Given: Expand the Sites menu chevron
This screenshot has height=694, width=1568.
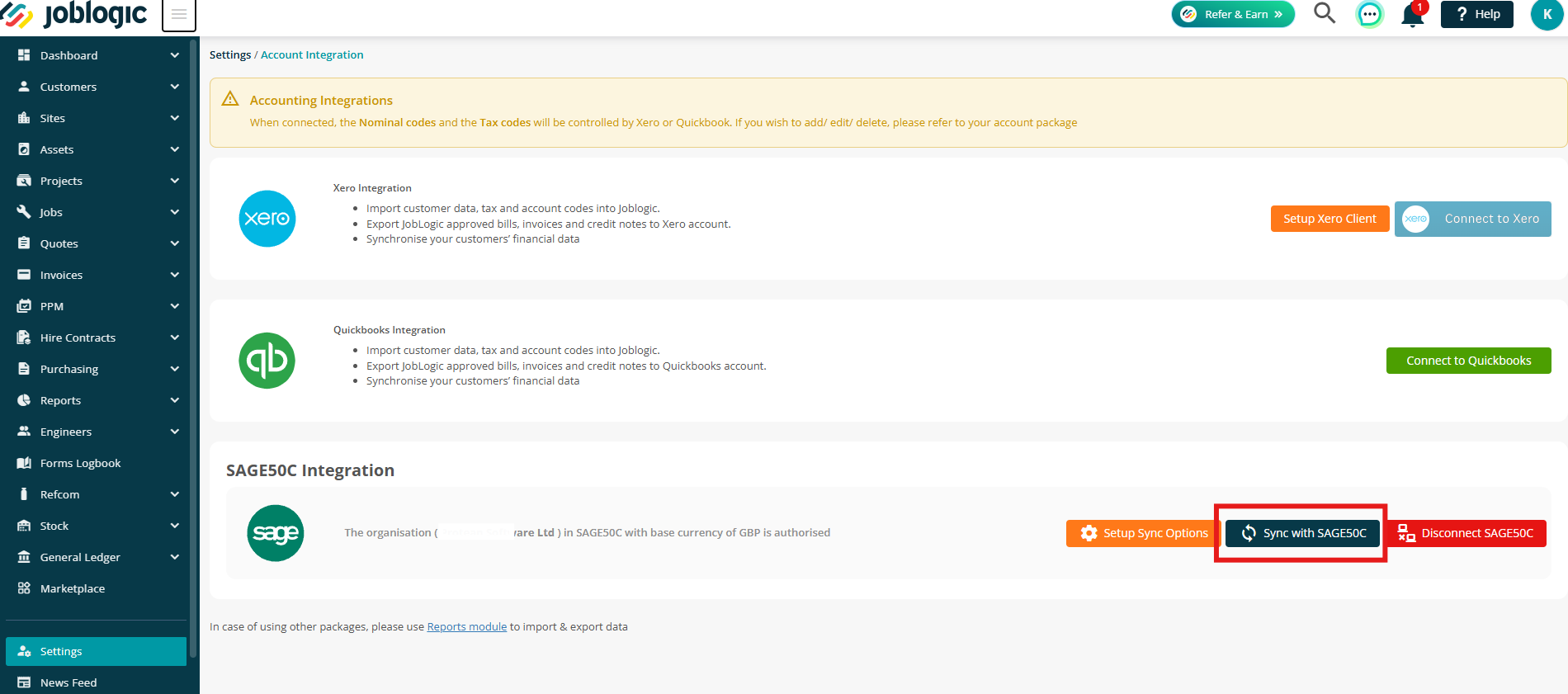Looking at the screenshot, I should tap(175, 118).
